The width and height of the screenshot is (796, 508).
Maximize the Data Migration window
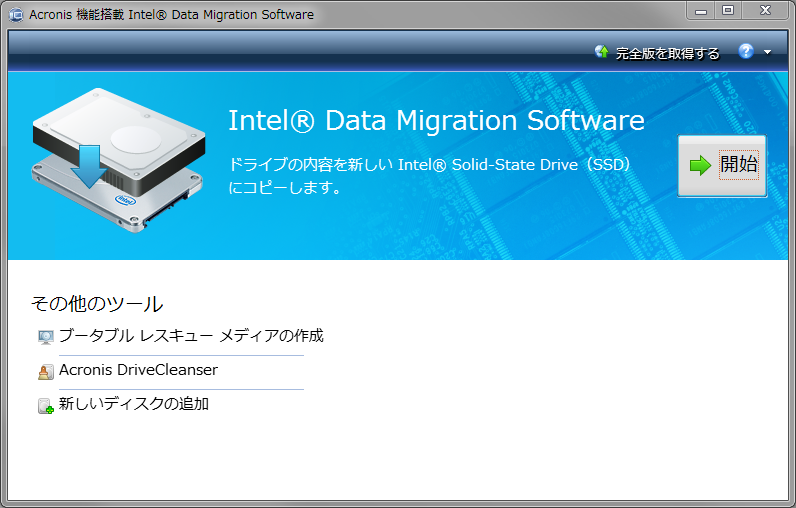click(728, 11)
